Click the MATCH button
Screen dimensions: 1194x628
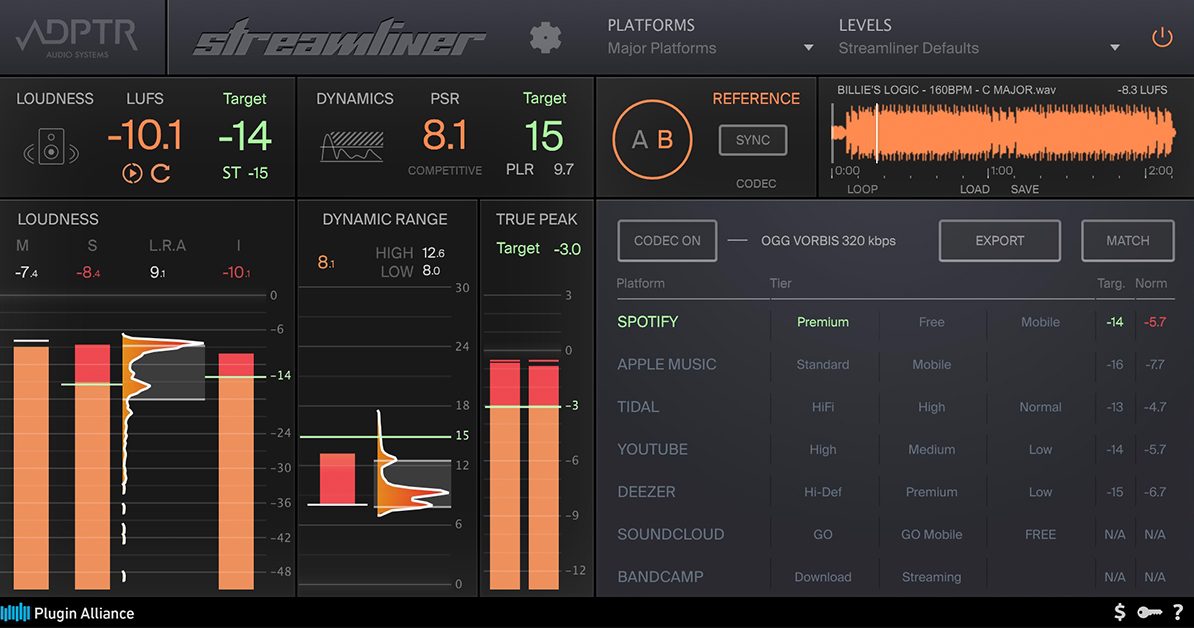(x=1127, y=240)
